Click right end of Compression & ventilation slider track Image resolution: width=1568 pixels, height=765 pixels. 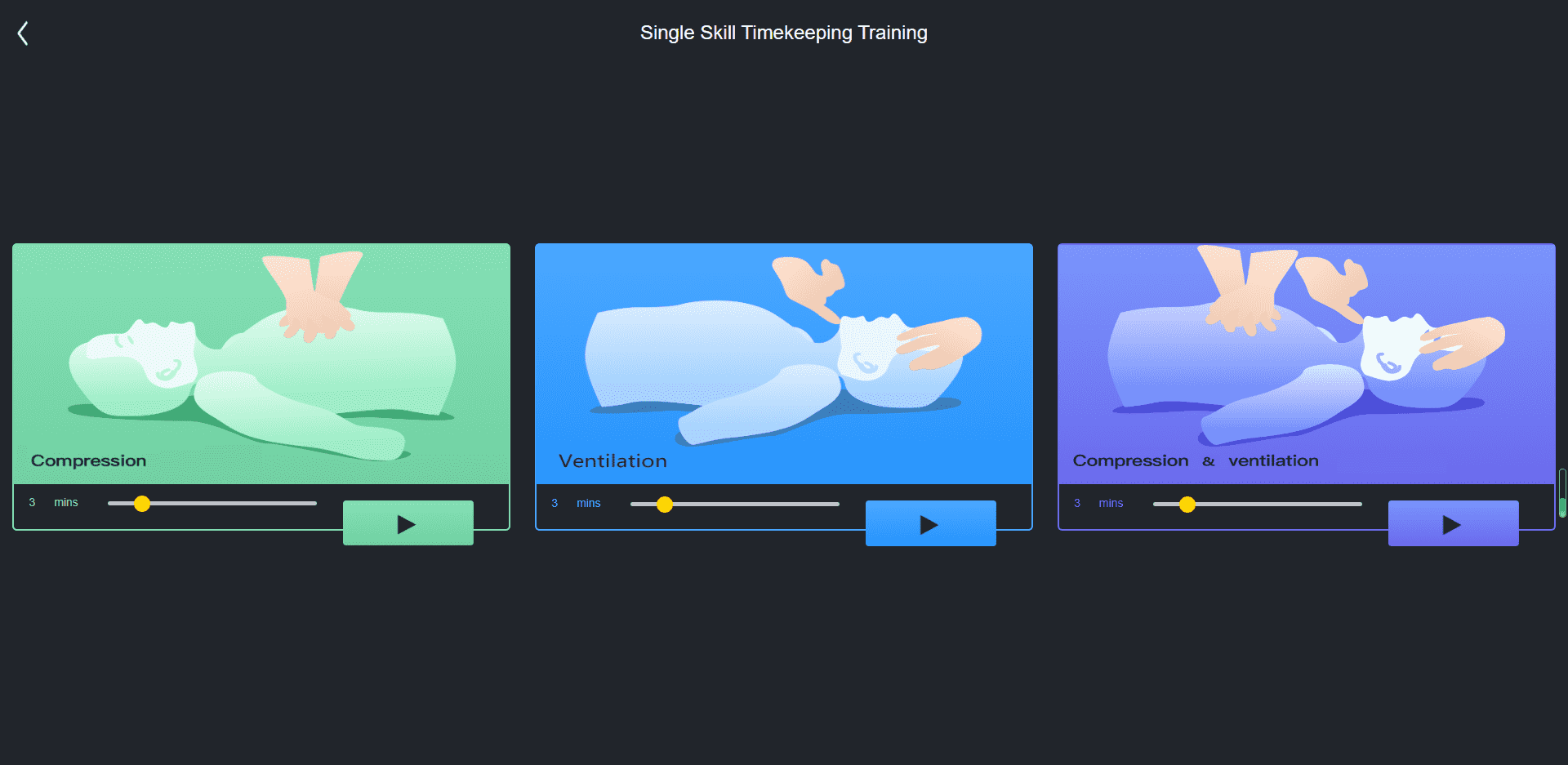[x=1359, y=505]
